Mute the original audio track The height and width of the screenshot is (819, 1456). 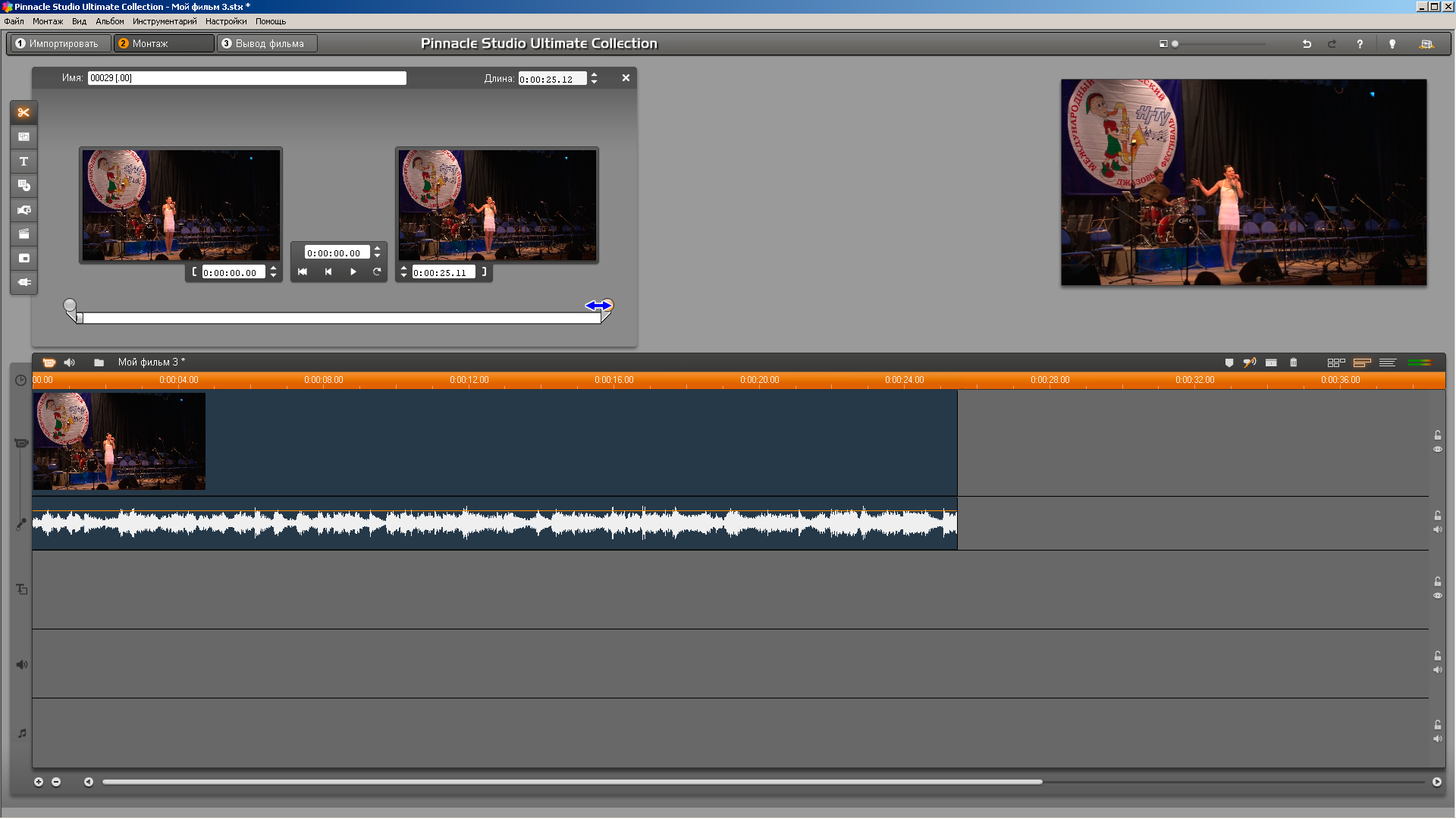[x=1437, y=529]
